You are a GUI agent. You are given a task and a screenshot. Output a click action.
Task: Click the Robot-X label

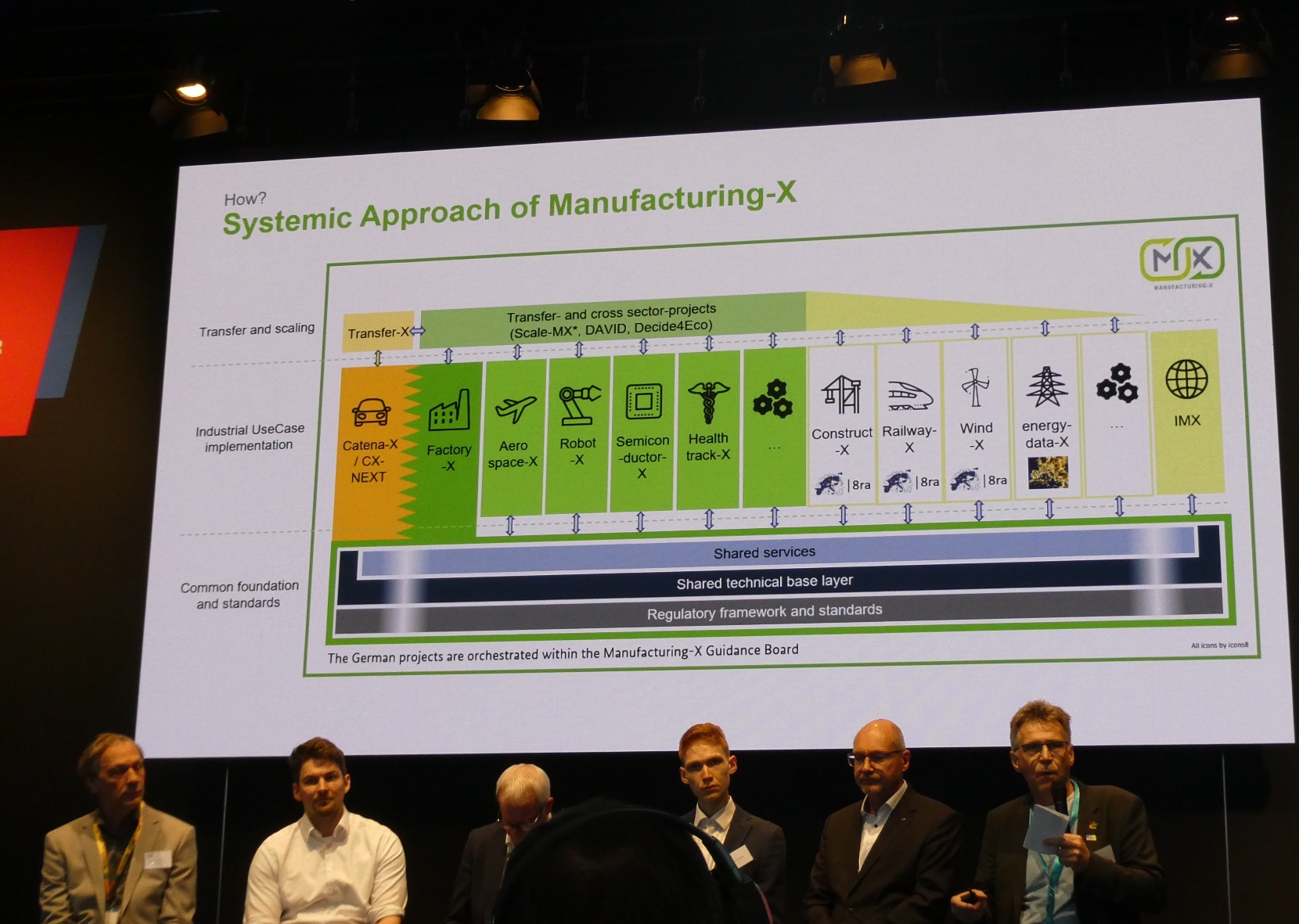click(578, 451)
